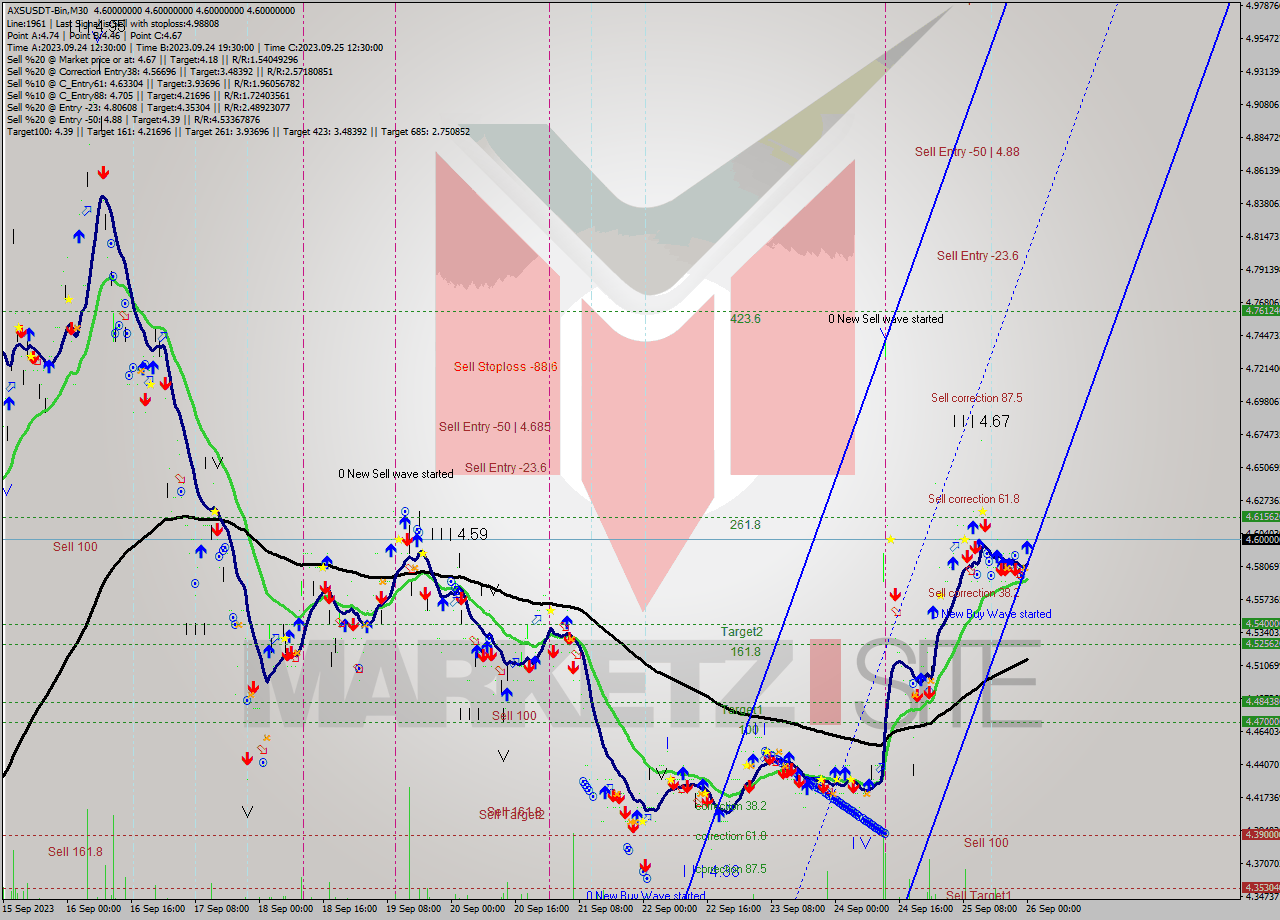Click the 'Sell correction 61.8' label
1280x920 pixels.
[974, 499]
